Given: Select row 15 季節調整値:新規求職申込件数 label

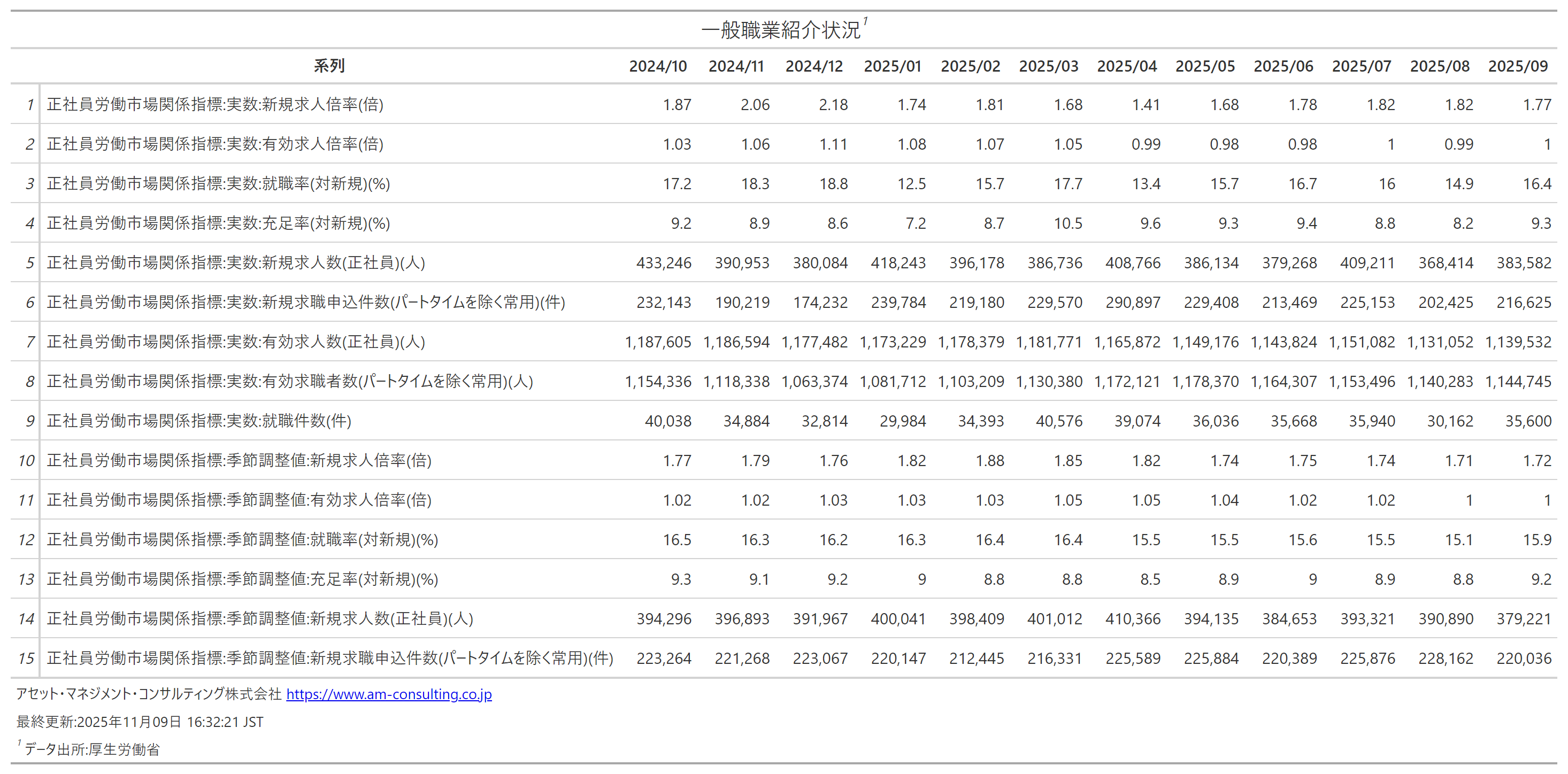Looking at the screenshot, I should [329, 659].
